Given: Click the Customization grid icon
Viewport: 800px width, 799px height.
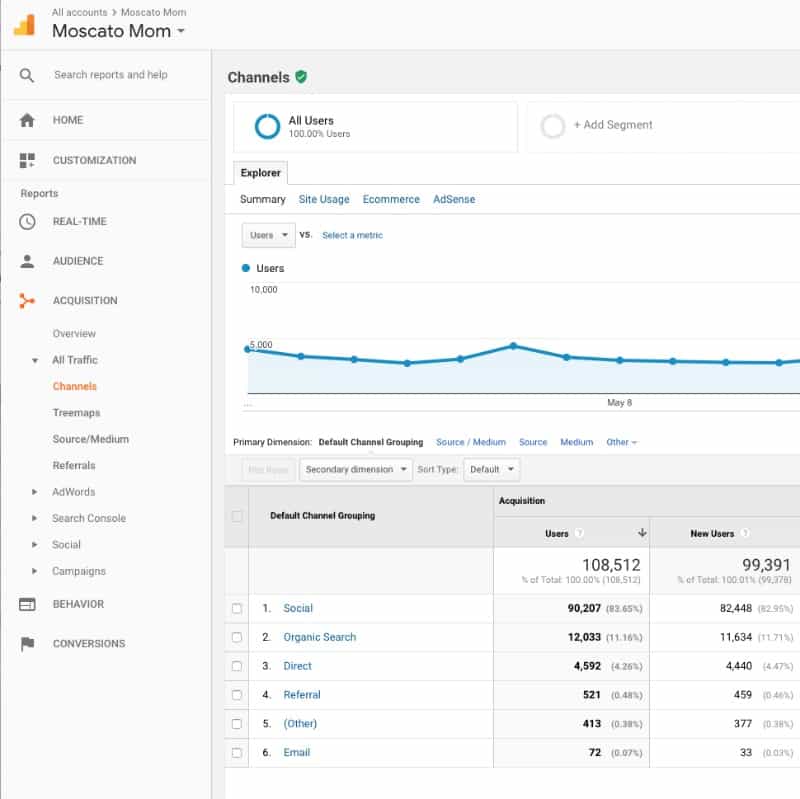Looking at the screenshot, I should (27, 160).
